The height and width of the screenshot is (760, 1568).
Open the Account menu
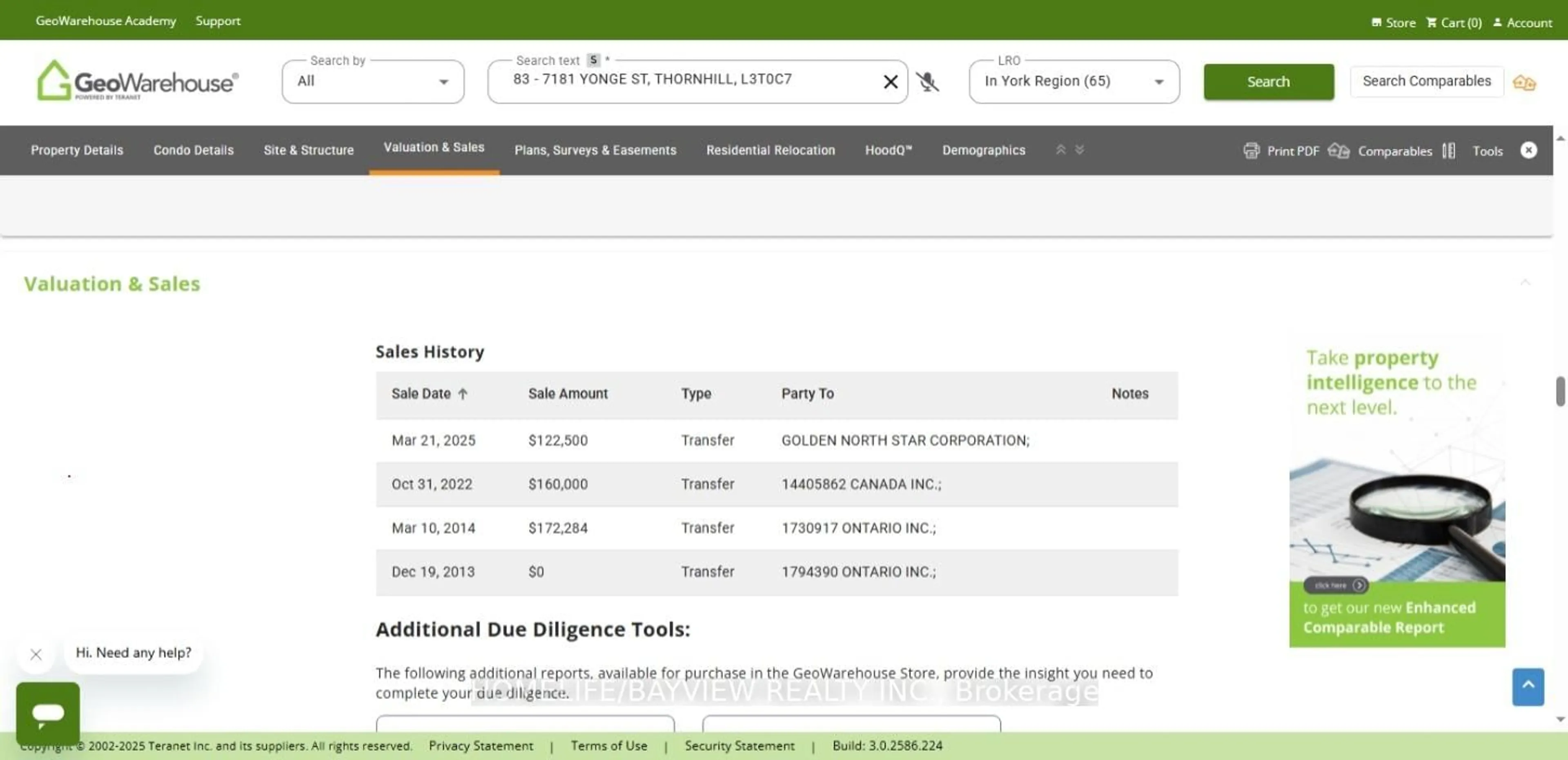coord(1522,22)
